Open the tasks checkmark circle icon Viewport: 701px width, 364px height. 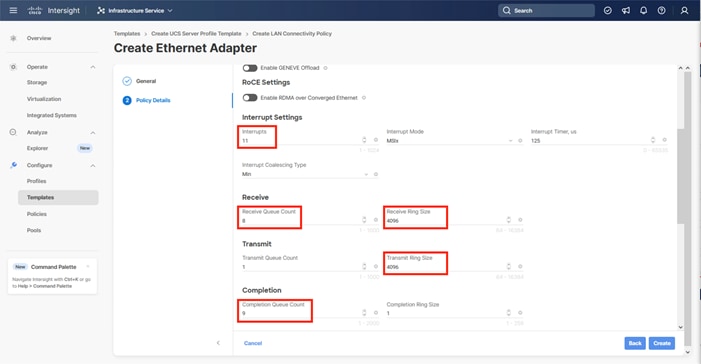[608, 10]
